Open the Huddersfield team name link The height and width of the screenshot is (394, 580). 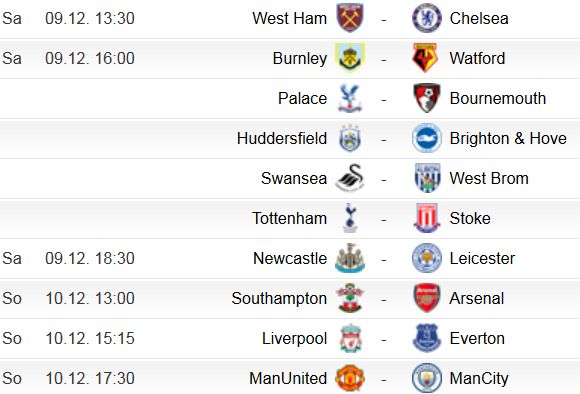click(x=282, y=138)
